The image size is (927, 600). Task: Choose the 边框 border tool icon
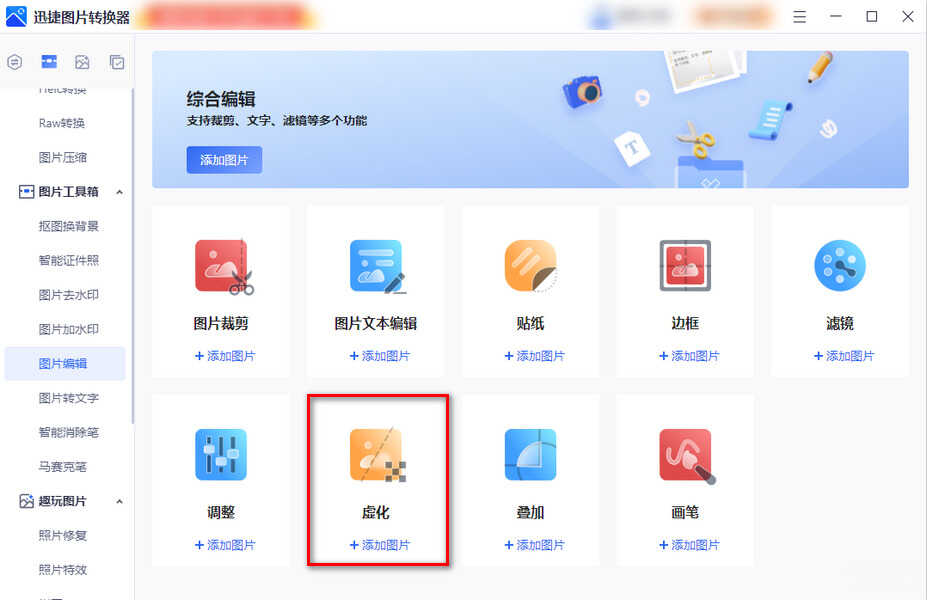pos(685,265)
